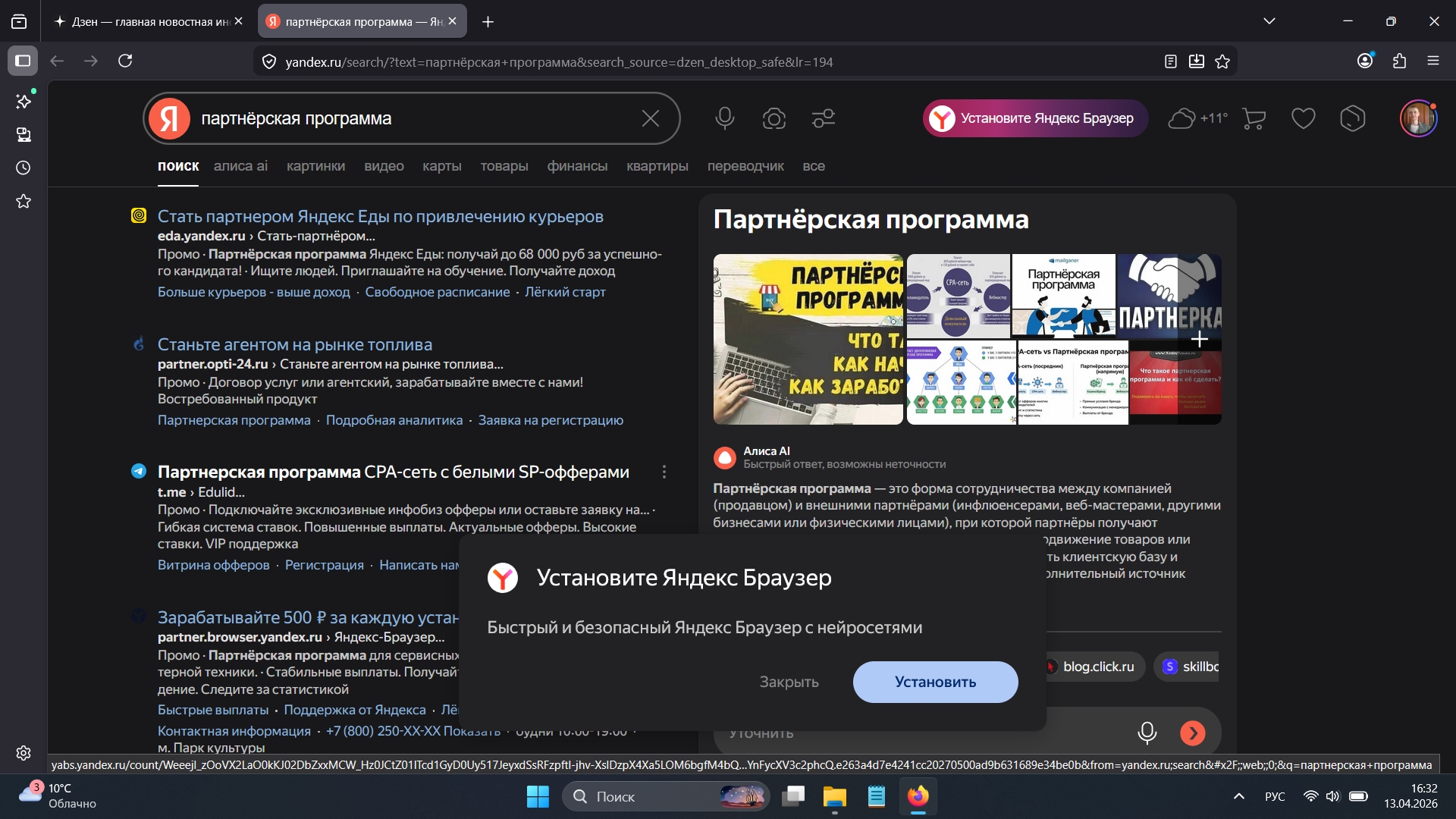
Task: Switch to the Картинки search tab
Action: [315, 166]
